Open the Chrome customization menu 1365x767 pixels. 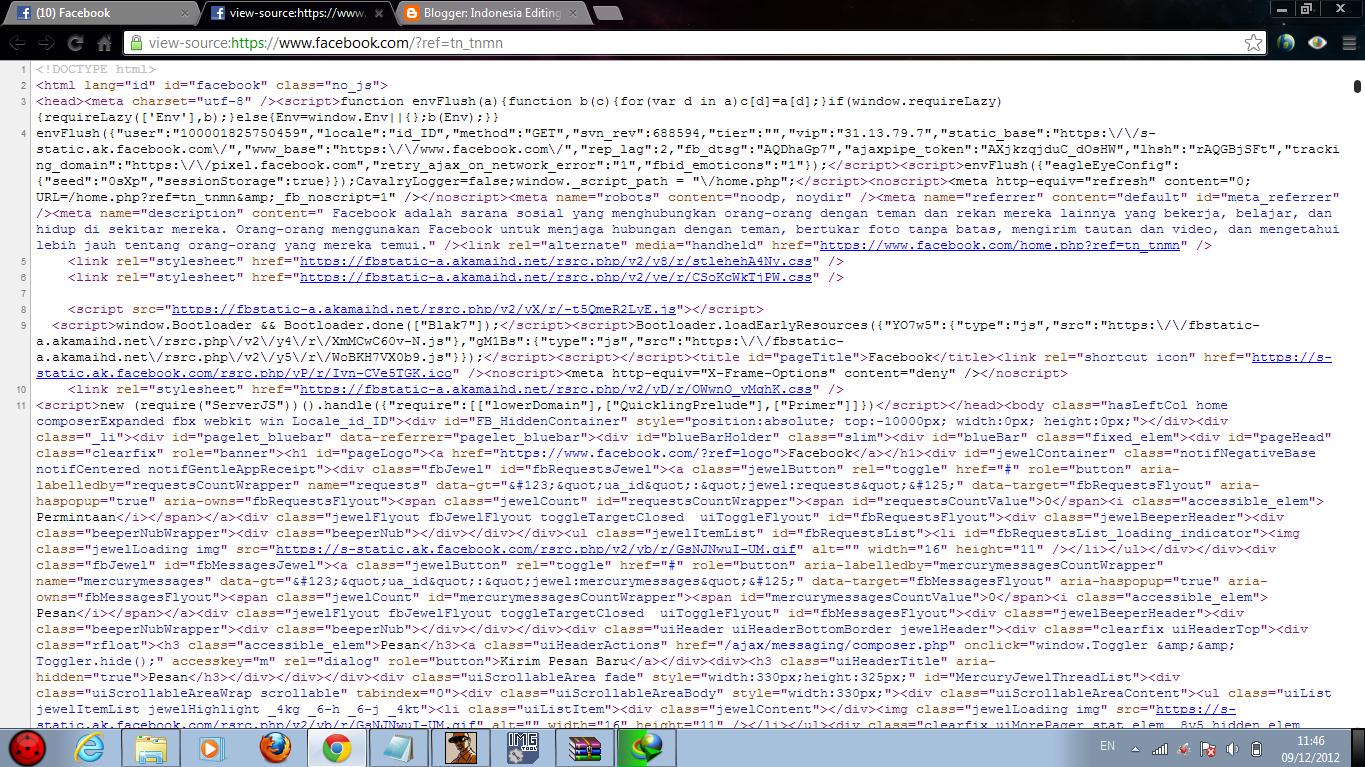(1347, 43)
